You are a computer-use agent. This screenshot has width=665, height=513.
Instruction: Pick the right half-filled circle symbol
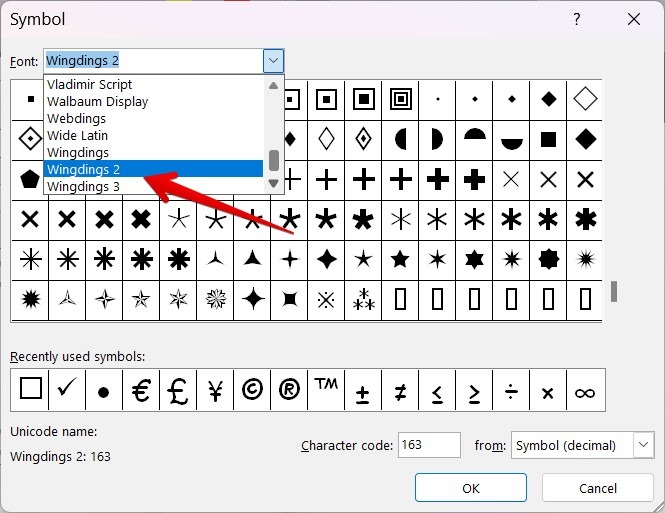point(437,140)
